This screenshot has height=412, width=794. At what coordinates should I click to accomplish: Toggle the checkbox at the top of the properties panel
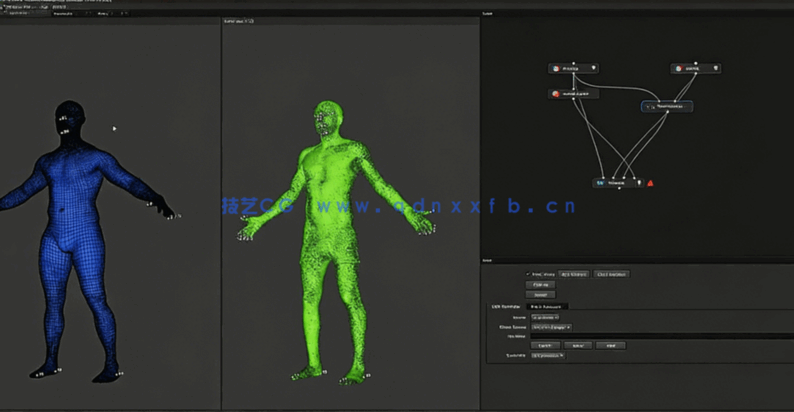click(x=528, y=273)
